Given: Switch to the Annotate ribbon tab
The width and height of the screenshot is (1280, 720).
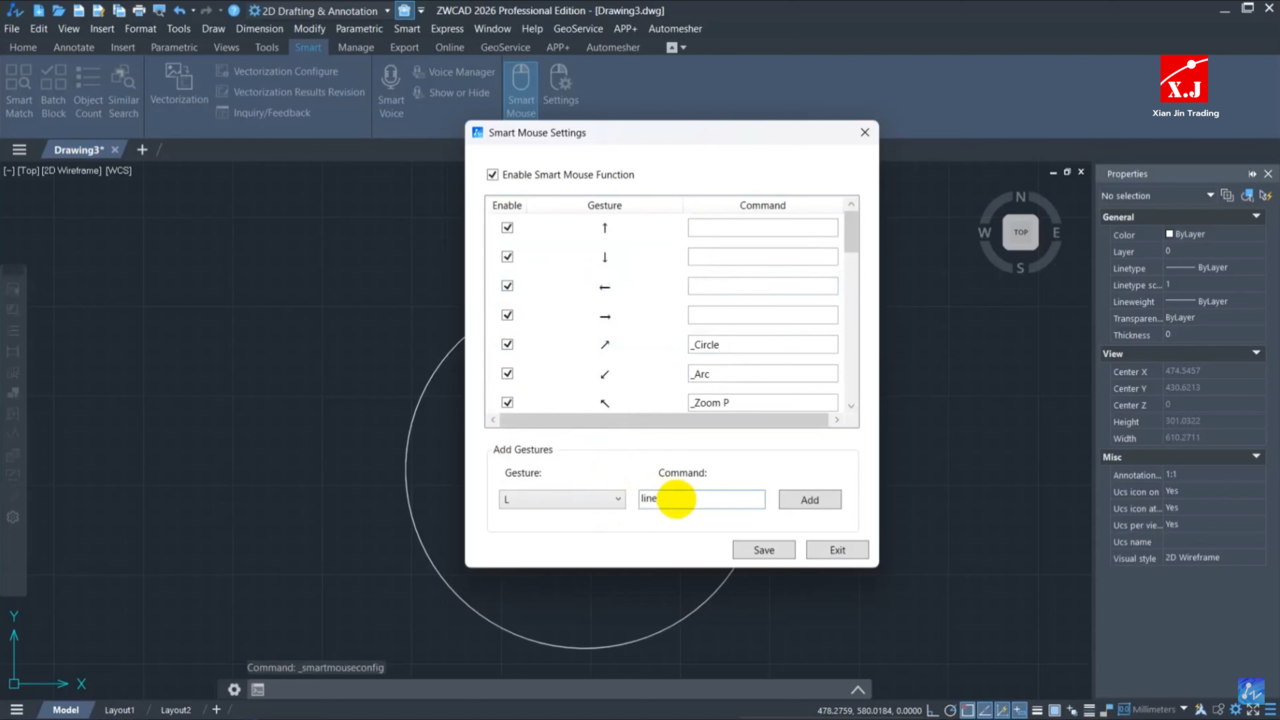Looking at the screenshot, I should [74, 47].
